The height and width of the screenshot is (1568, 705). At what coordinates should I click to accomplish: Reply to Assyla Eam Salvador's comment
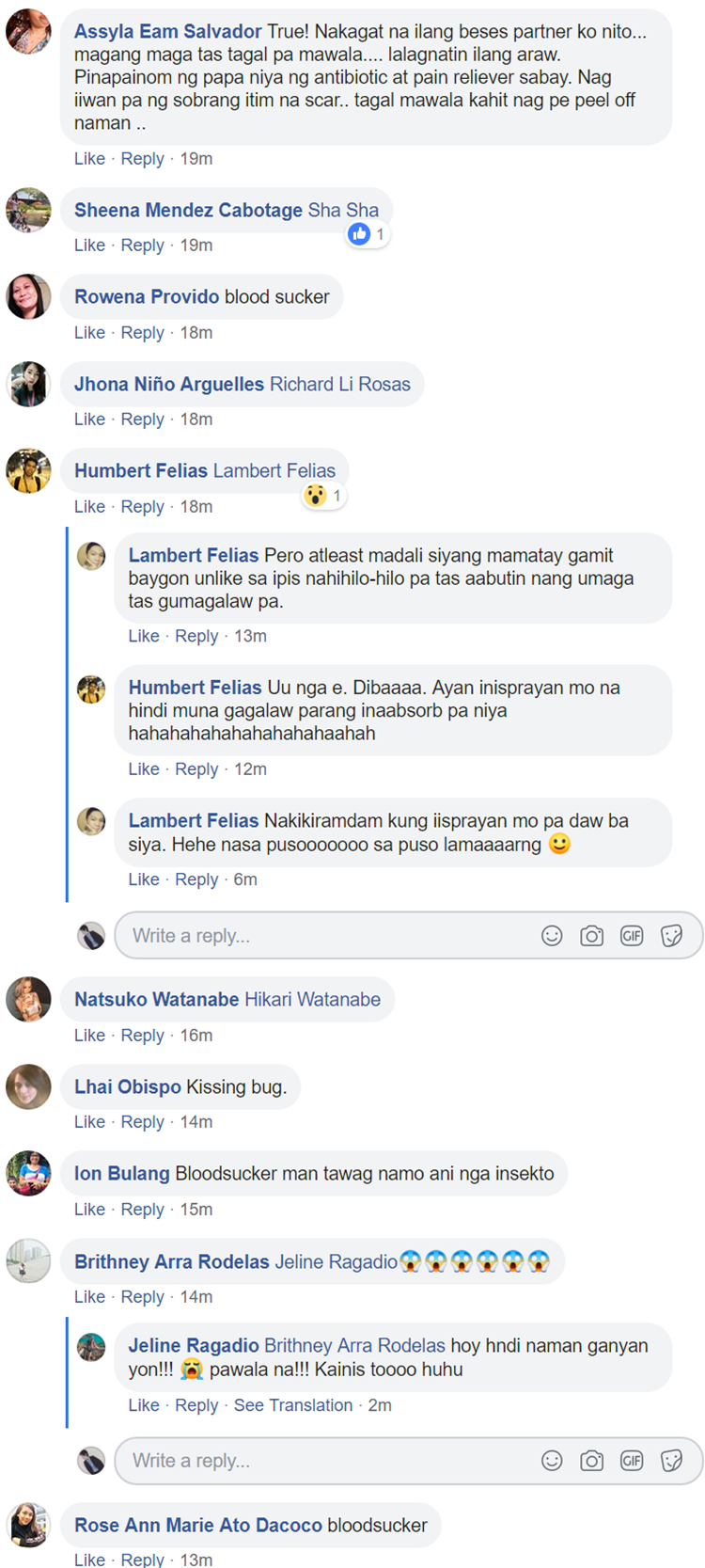(x=142, y=158)
